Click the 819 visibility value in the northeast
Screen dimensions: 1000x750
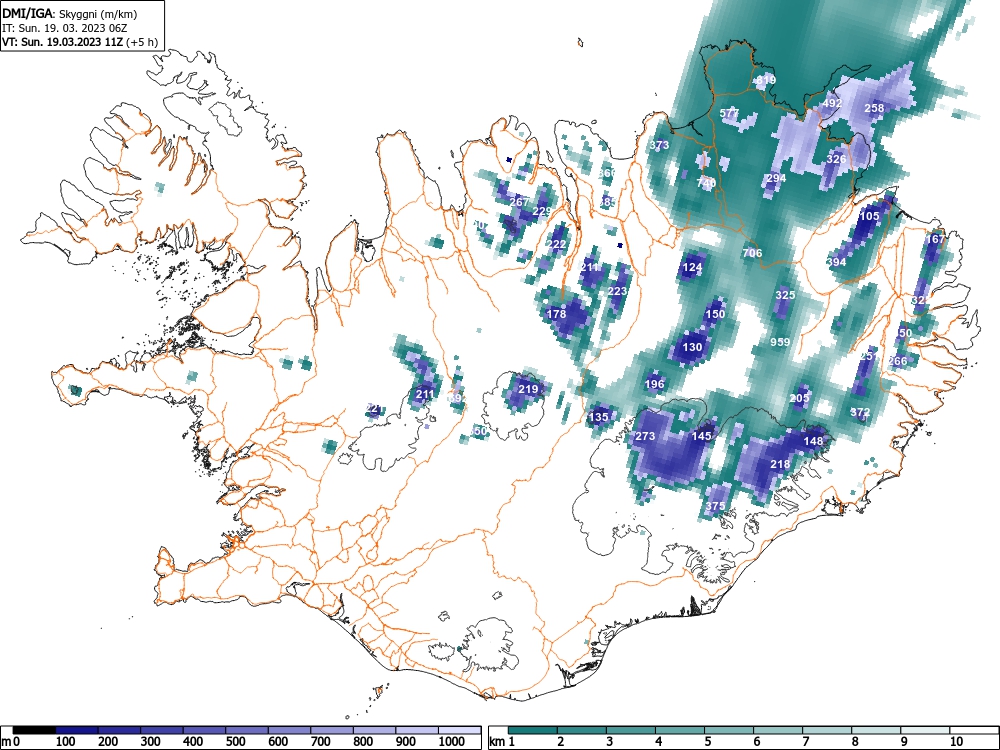pyautogui.click(x=766, y=80)
